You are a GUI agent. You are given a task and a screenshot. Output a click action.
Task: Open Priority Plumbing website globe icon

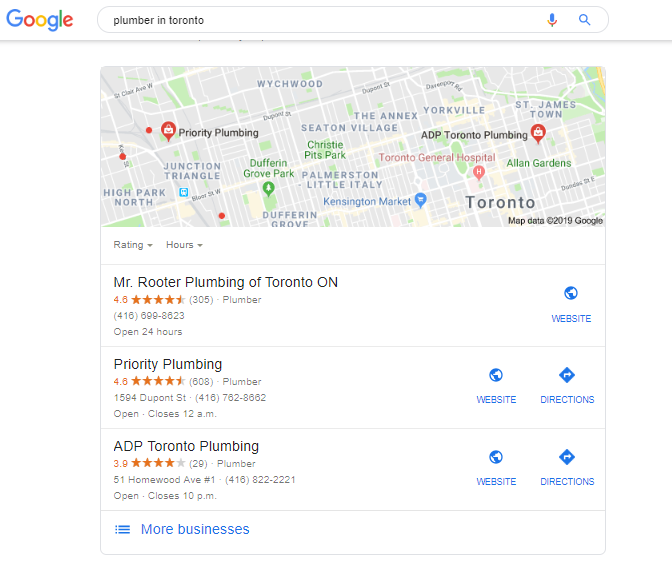point(496,375)
